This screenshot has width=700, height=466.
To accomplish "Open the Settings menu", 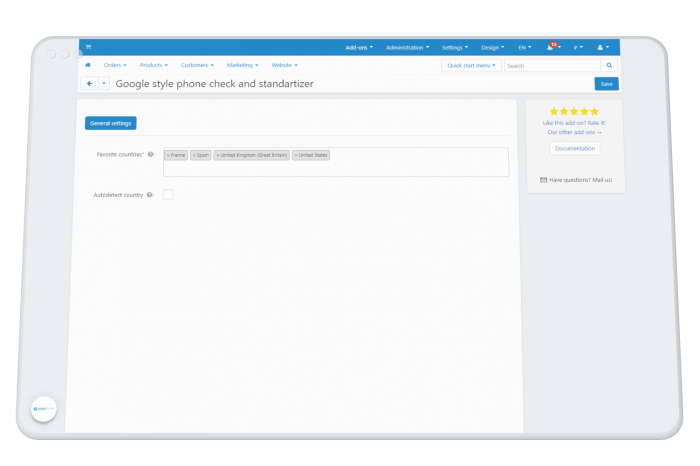I will (455, 47).
